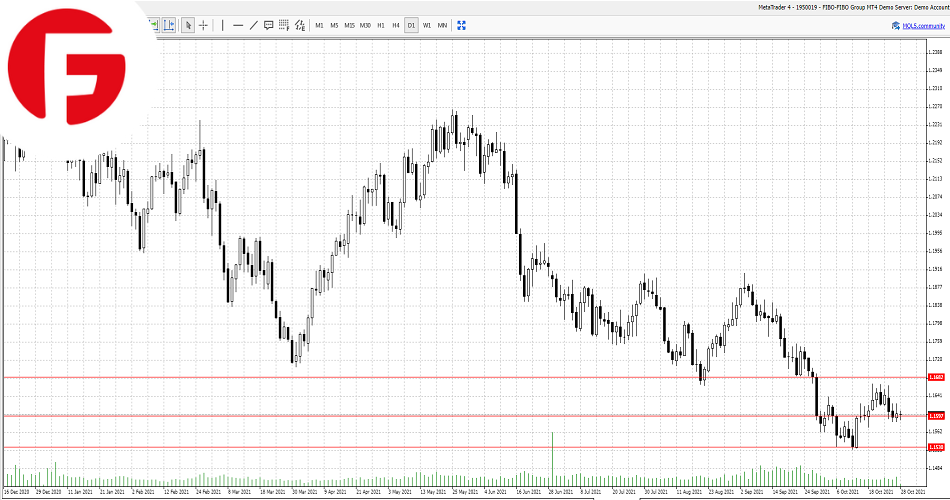The width and height of the screenshot is (950, 500).
Task: Select the horizontal line tool
Action: (x=238, y=25)
